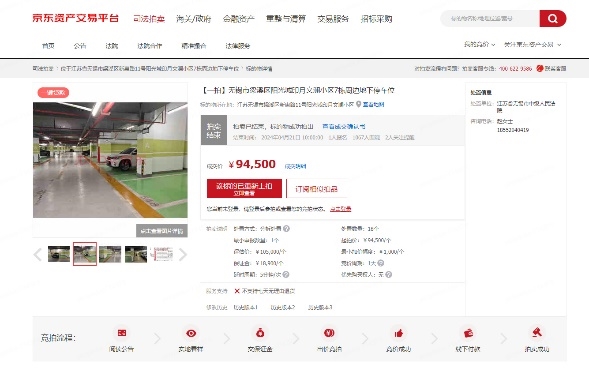Click the red status badge above the photo
Viewport: 589px width, 368px height.
pos(53,92)
